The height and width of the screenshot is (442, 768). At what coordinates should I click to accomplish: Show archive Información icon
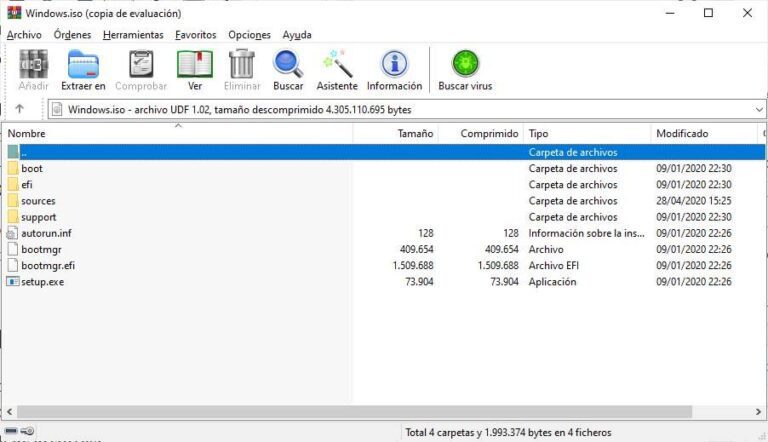click(x=394, y=64)
